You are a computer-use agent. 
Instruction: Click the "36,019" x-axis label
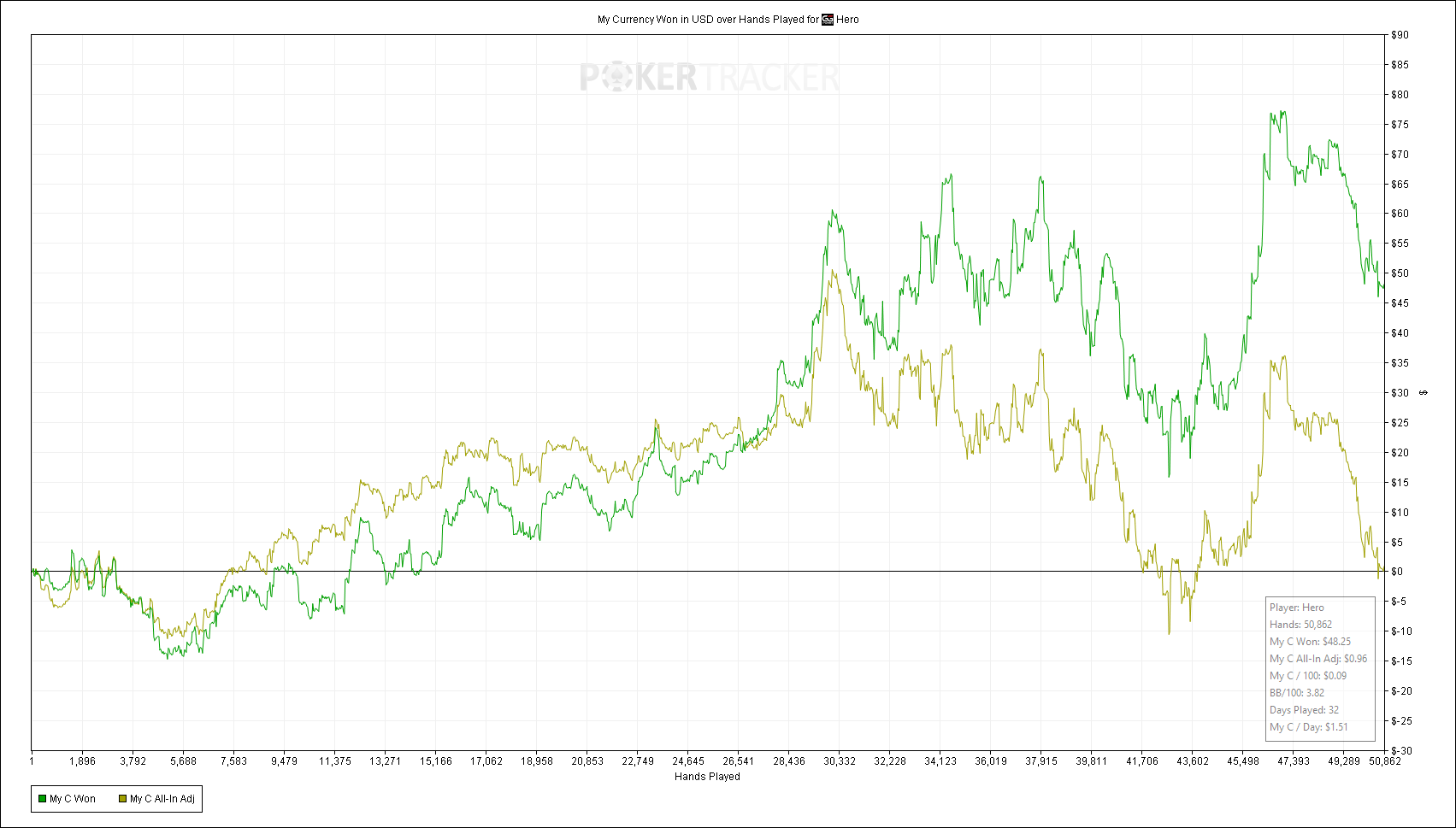click(x=991, y=761)
